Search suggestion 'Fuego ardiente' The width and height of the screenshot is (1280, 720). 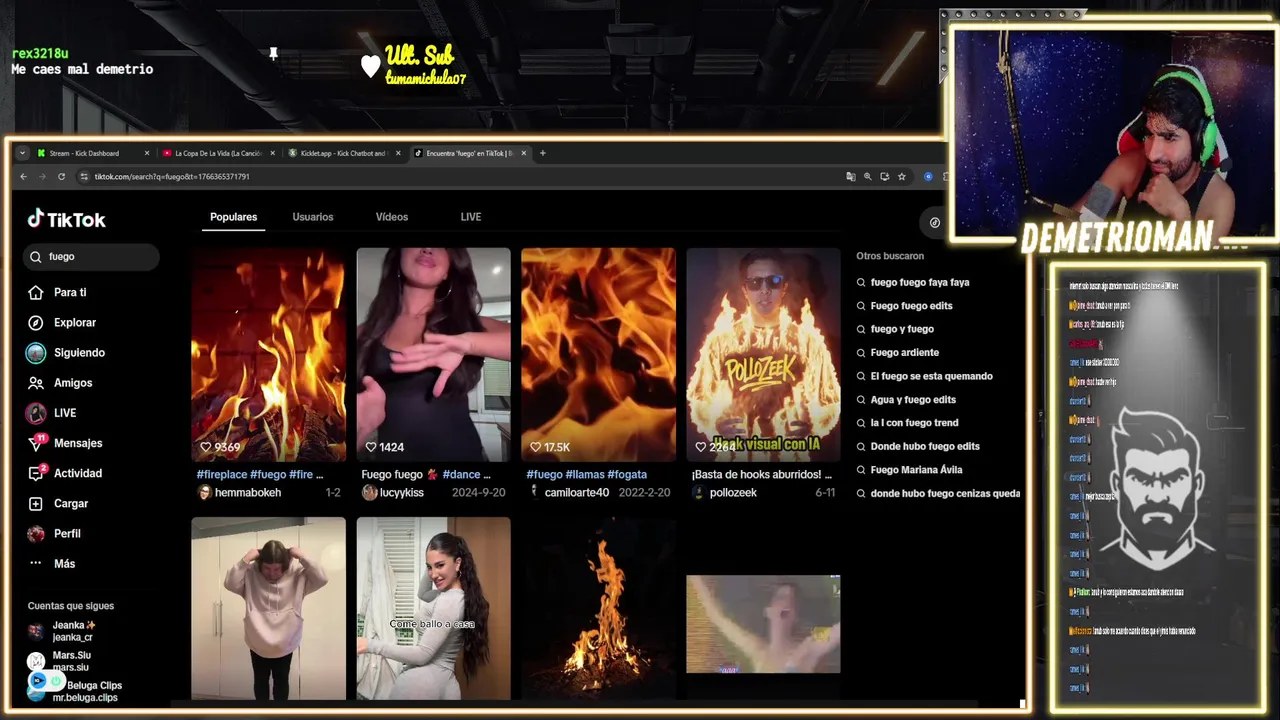[904, 352]
